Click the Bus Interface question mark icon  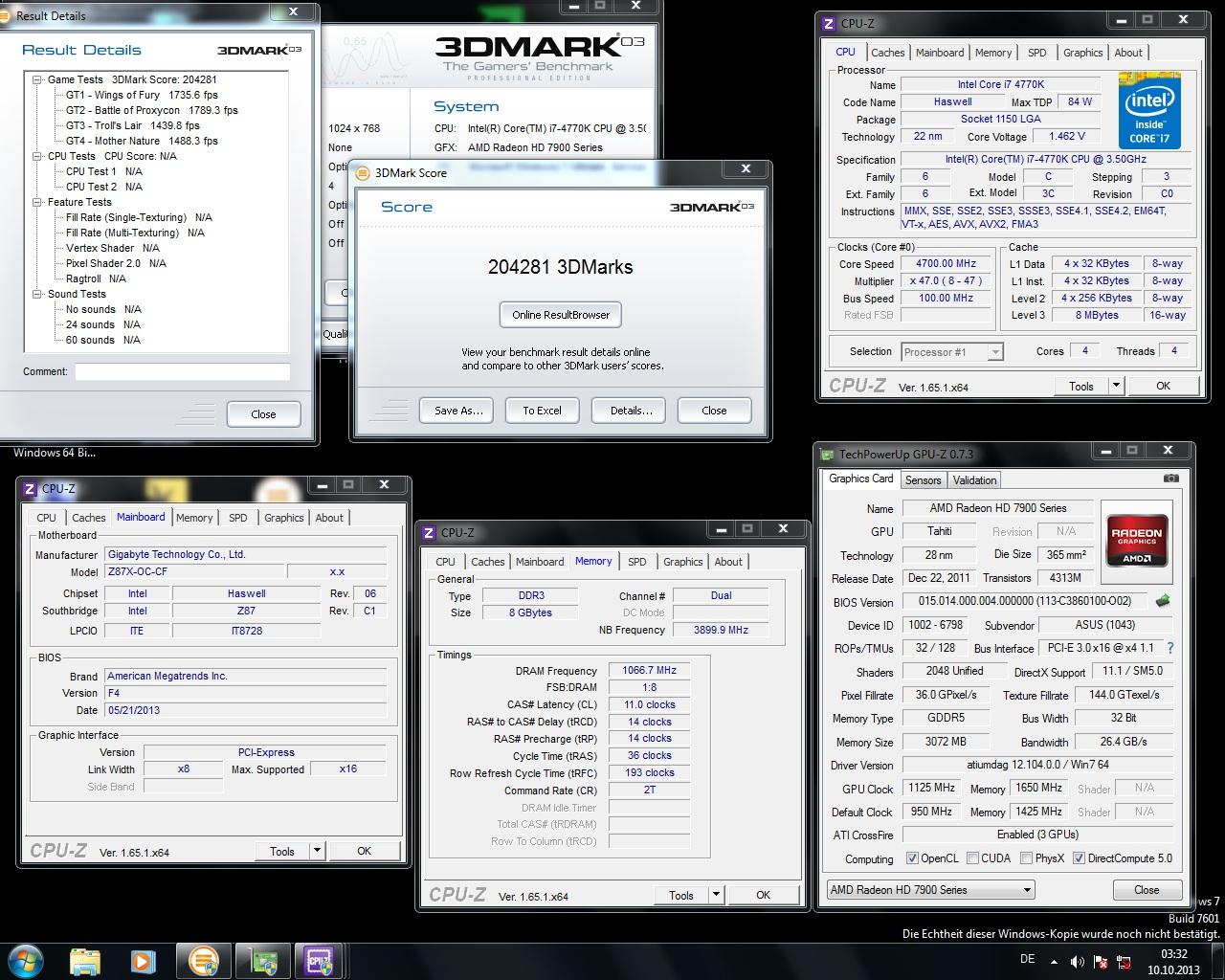(x=1169, y=648)
